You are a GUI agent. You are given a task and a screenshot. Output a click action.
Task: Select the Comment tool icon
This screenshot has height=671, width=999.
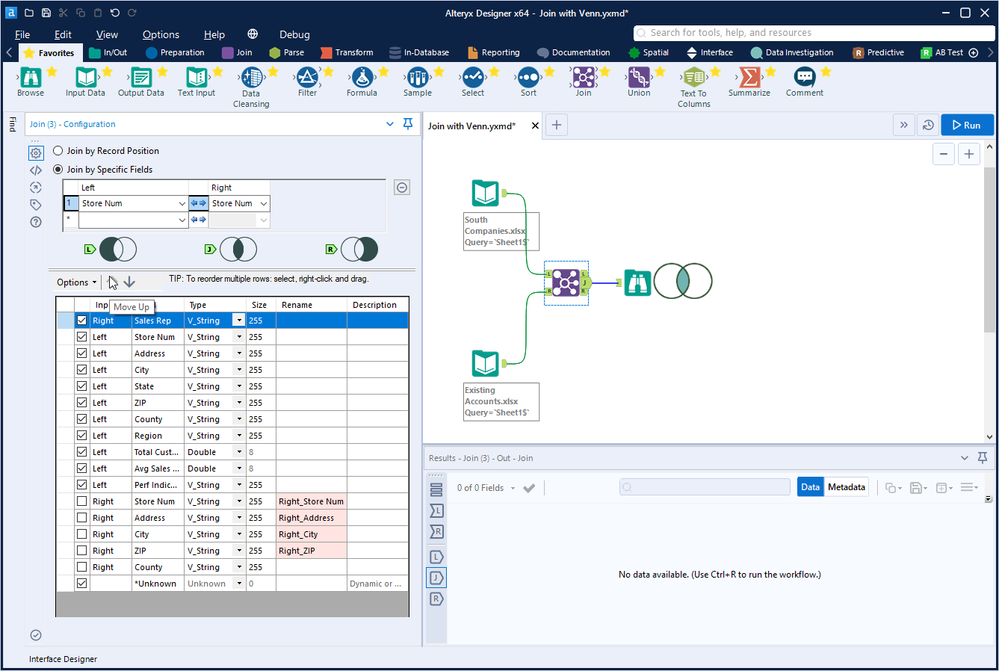tap(805, 78)
